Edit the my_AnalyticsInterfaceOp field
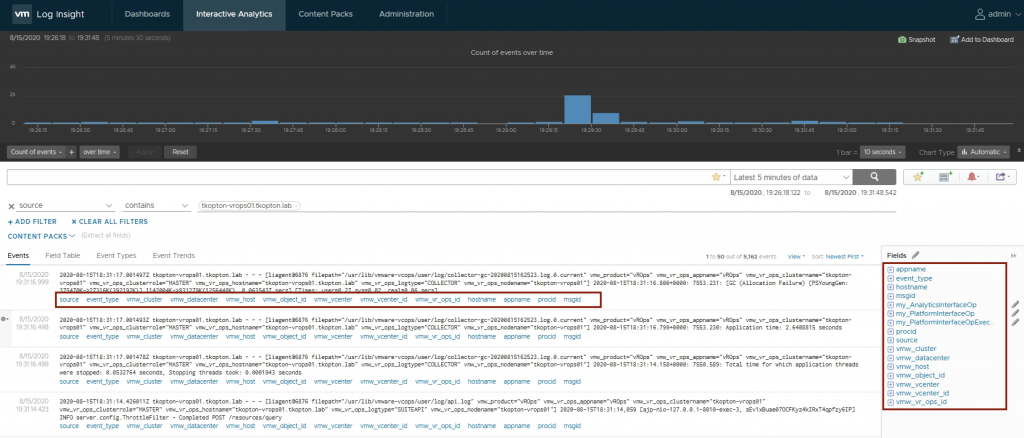 click(x=1015, y=304)
